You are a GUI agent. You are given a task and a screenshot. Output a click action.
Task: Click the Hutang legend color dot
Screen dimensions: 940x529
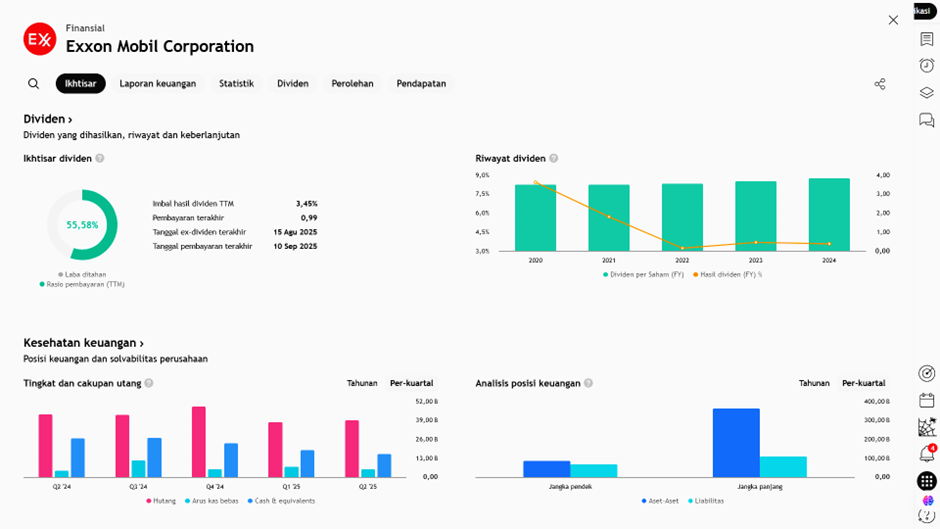click(149, 500)
